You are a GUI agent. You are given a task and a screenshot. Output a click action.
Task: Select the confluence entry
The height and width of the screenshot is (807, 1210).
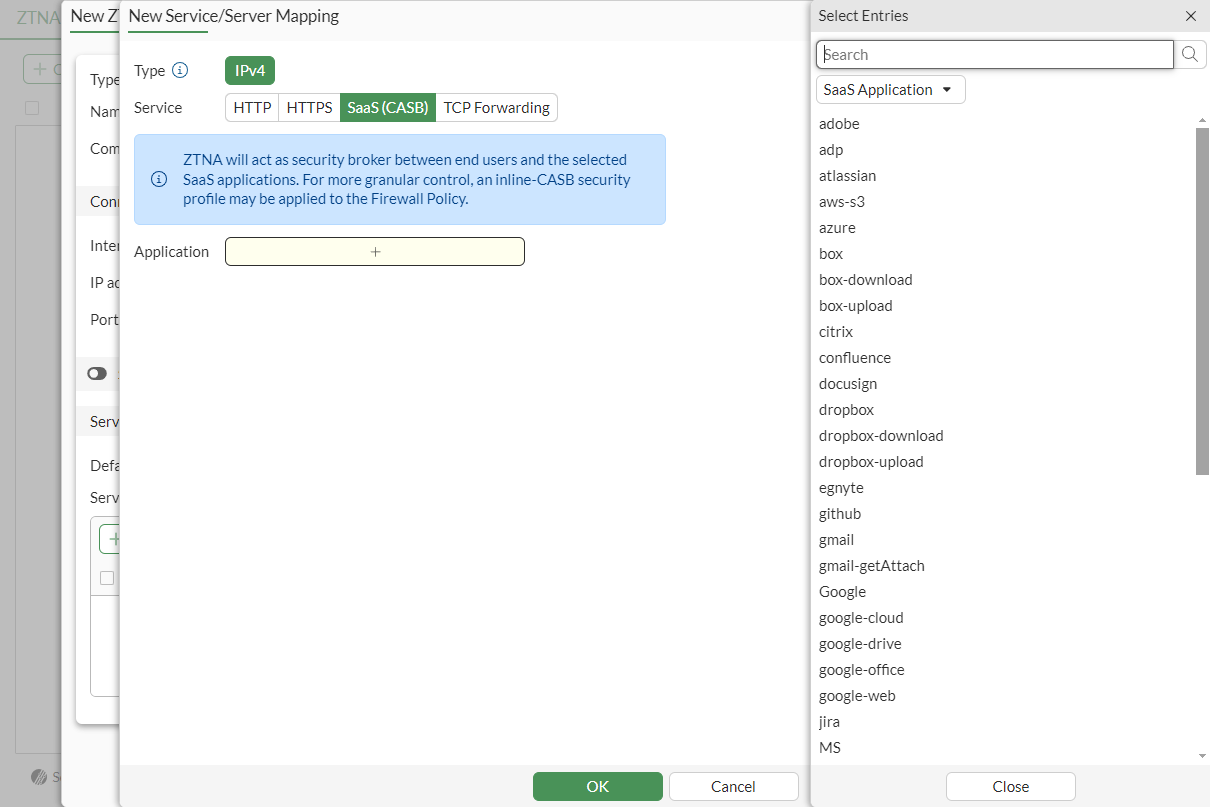click(855, 358)
